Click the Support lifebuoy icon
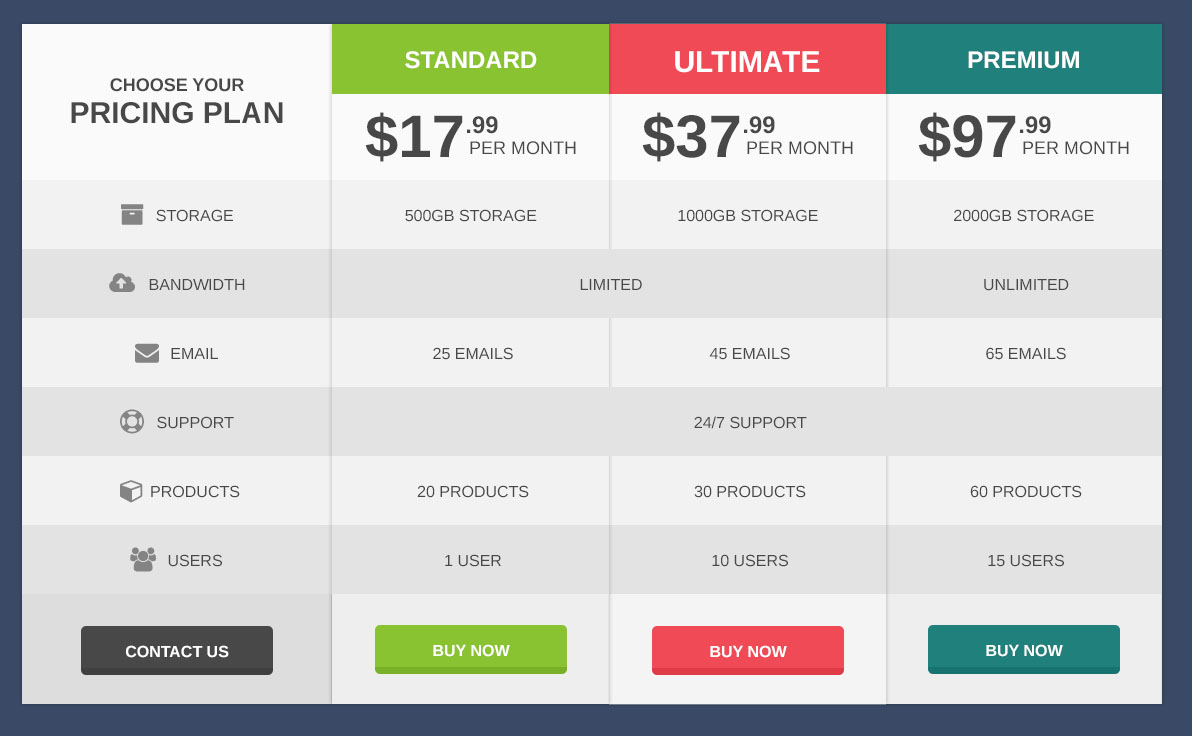 (x=132, y=422)
